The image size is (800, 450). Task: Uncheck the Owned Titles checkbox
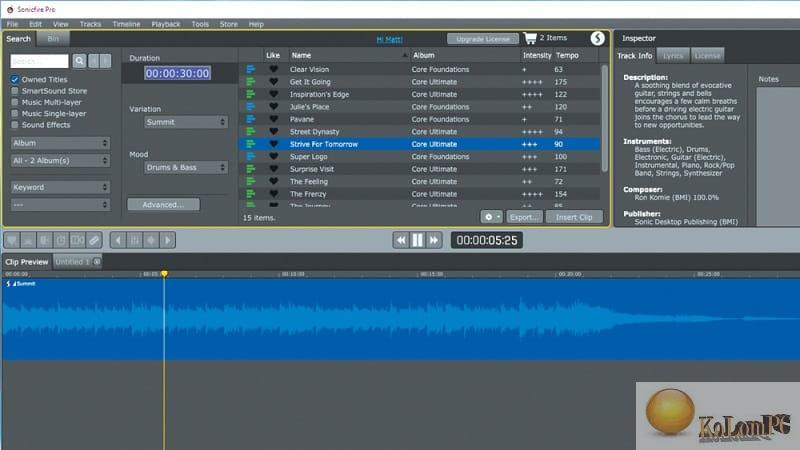coord(15,80)
